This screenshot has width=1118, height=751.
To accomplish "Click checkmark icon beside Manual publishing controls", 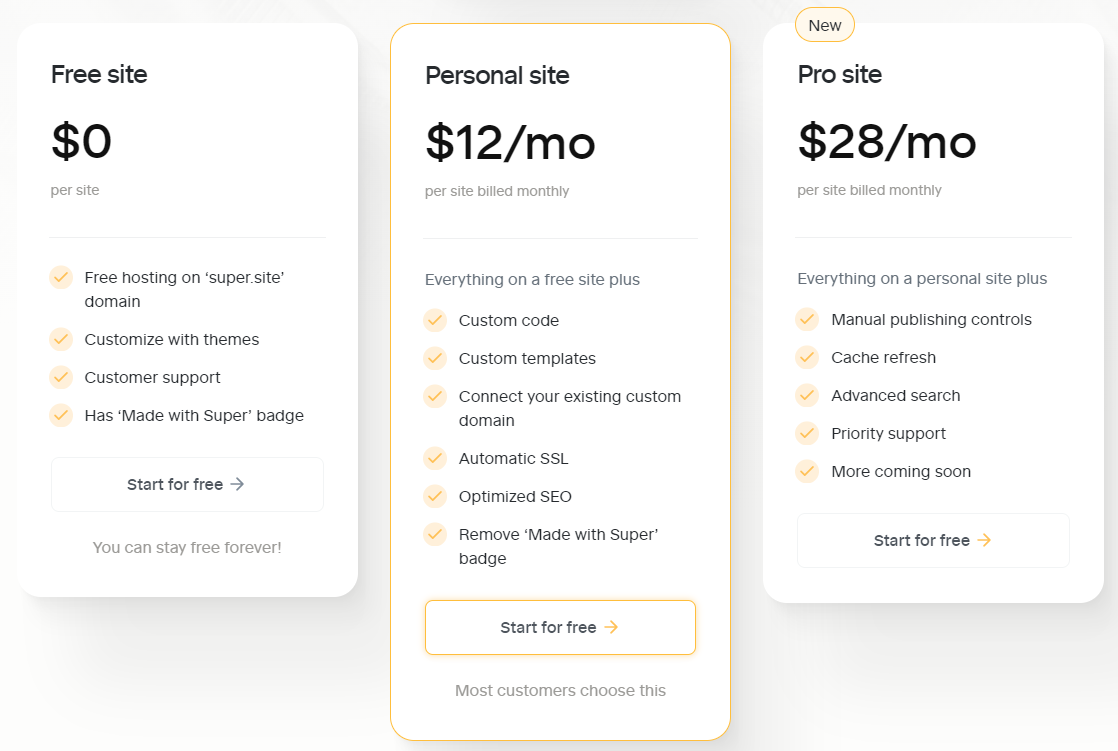I will click(807, 319).
